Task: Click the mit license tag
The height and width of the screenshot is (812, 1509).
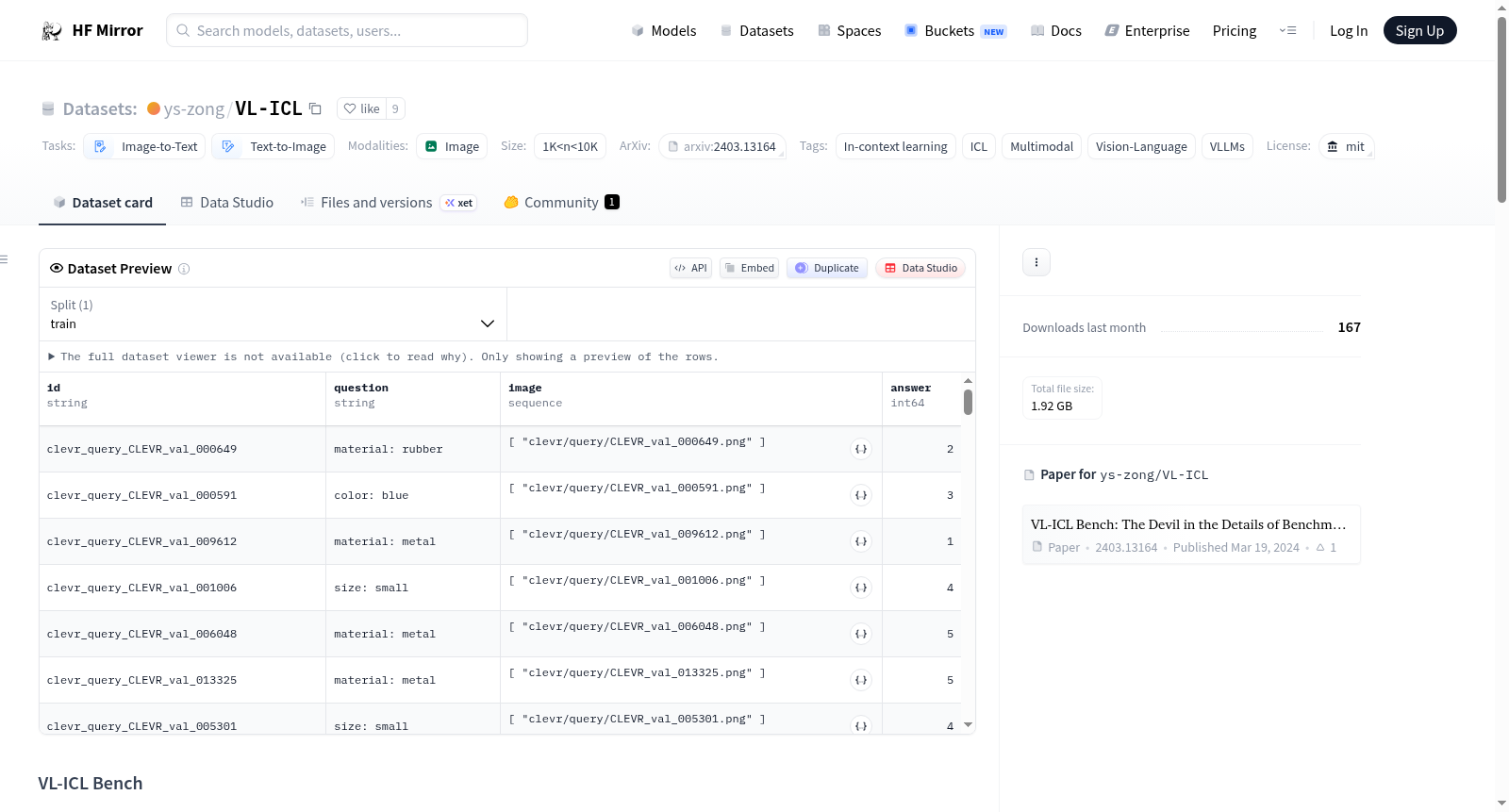Action: [x=1346, y=146]
